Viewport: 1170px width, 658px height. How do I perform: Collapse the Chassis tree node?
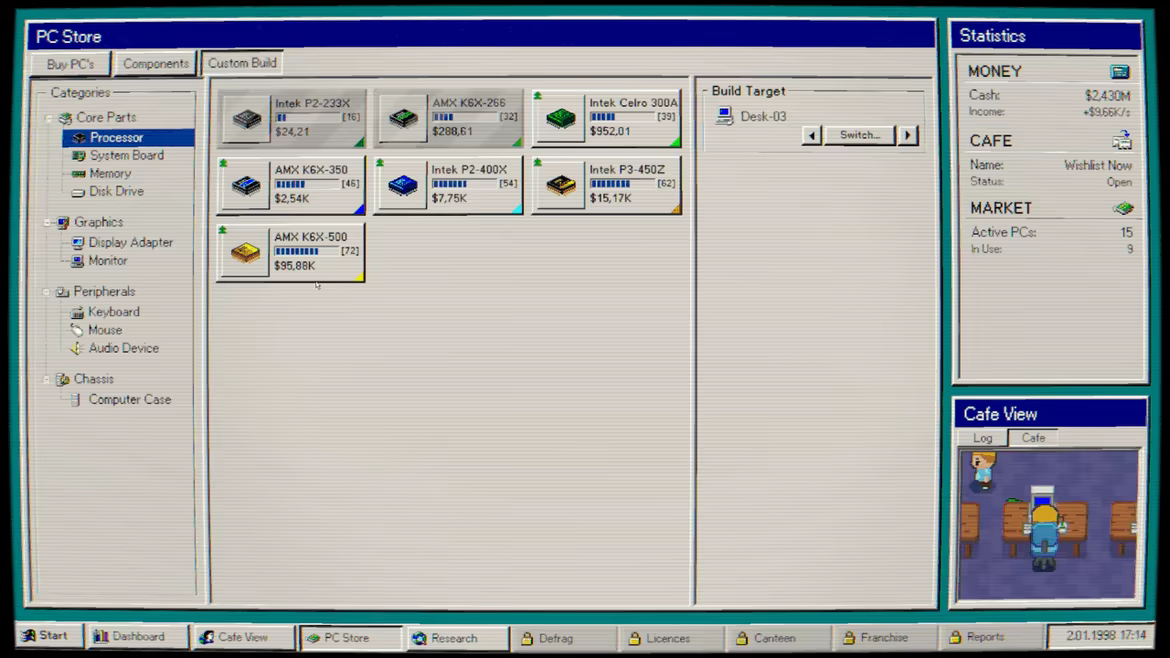[x=47, y=379]
